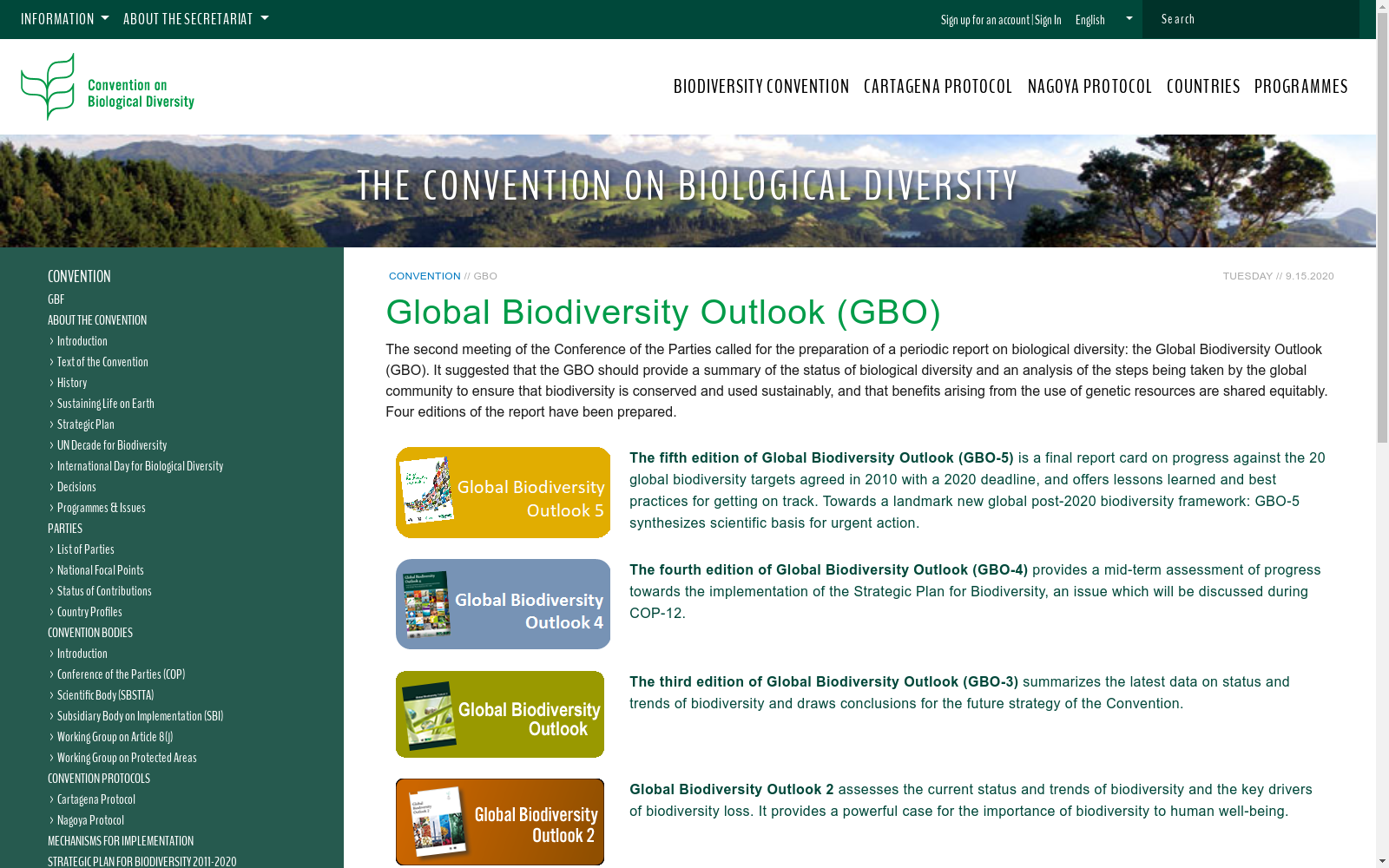Open Cartagena Protocol in the sidebar
The width and height of the screenshot is (1389, 868).
96,799
